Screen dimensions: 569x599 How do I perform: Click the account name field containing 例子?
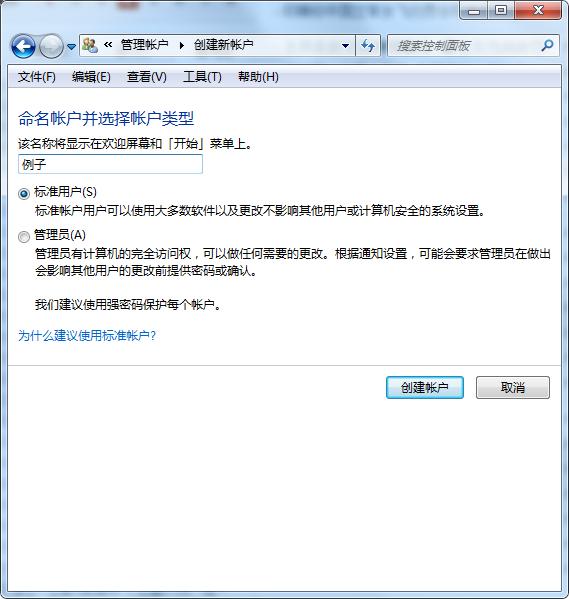tap(110, 164)
